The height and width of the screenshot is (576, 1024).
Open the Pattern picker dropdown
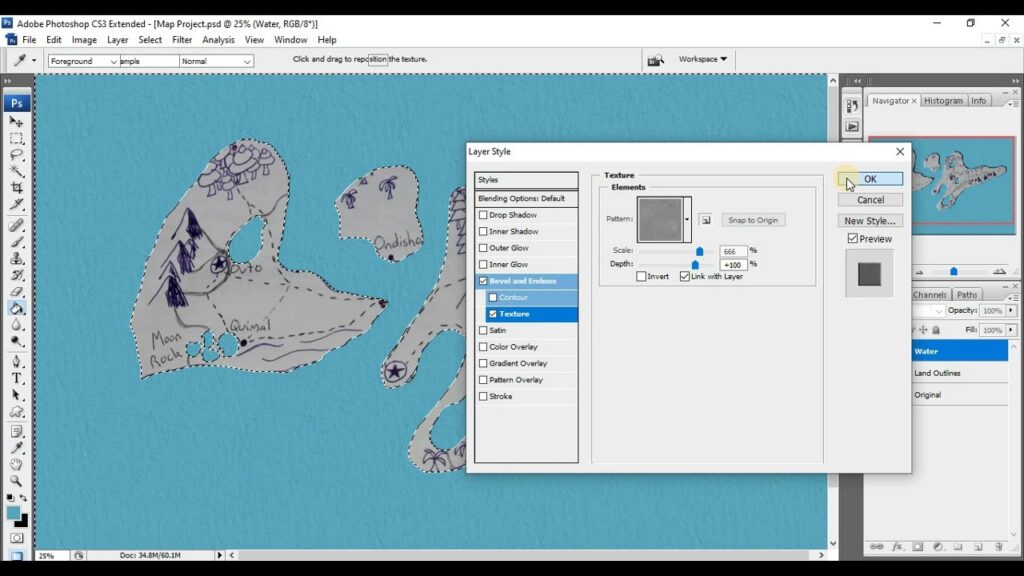point(687,219)
